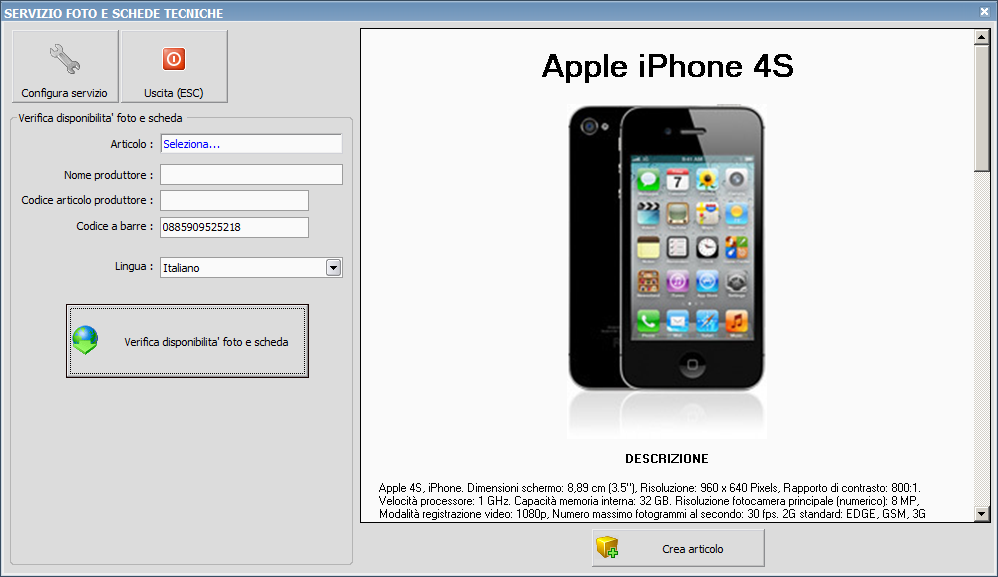Click the scrollbar up arrow
The width and height of the screenshot is (998, 577).
tap(982, 38)
